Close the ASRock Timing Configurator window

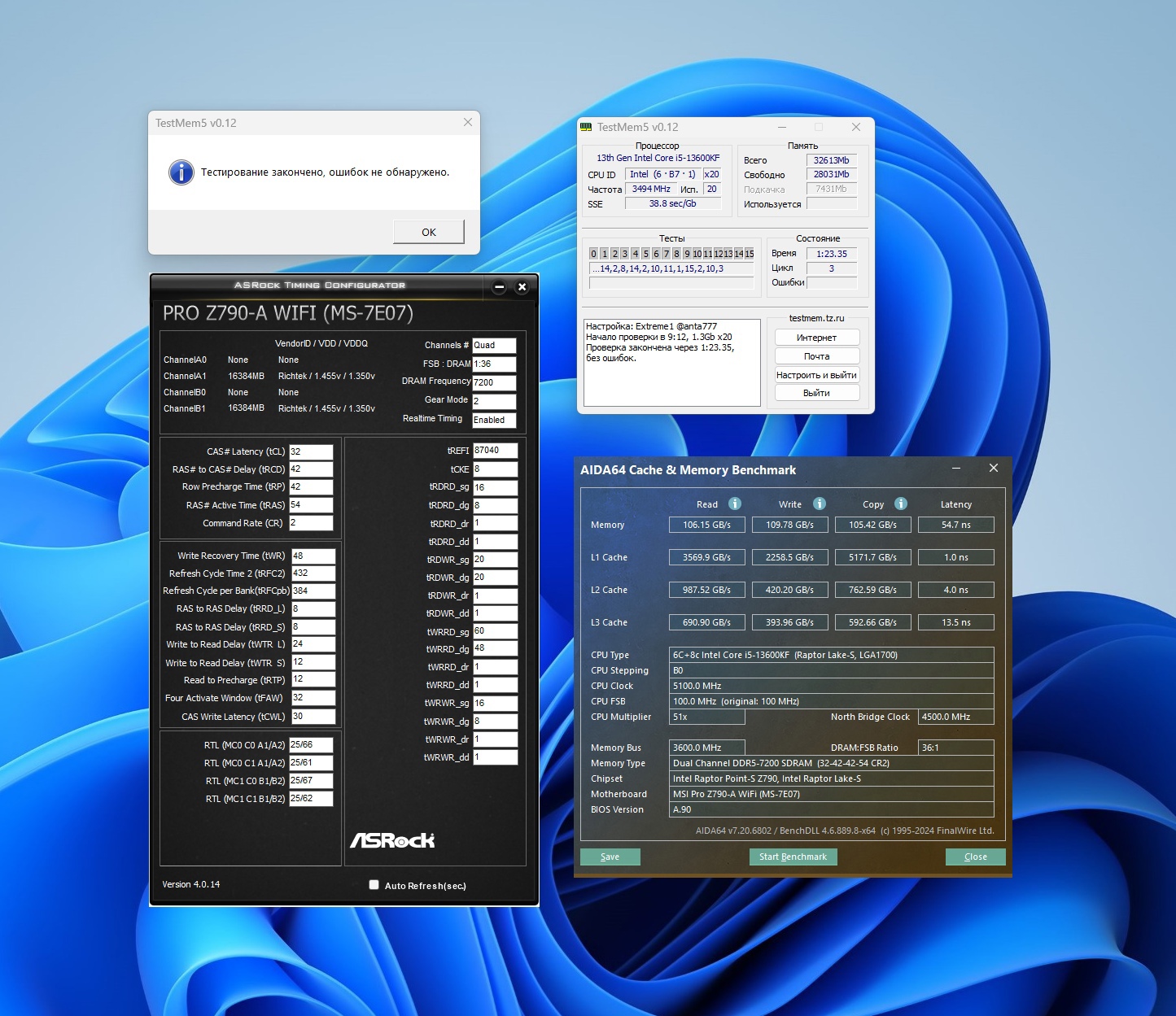(522, 287)
